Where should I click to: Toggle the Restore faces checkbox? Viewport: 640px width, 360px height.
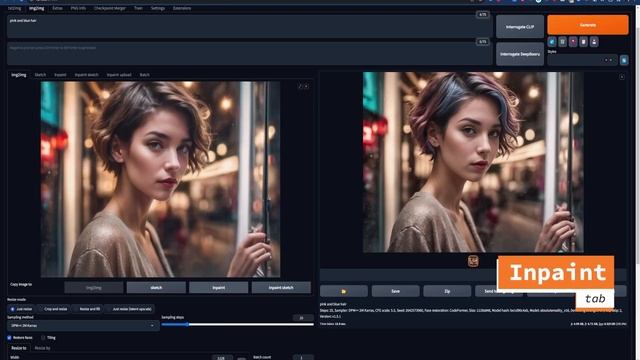[9, 338]
